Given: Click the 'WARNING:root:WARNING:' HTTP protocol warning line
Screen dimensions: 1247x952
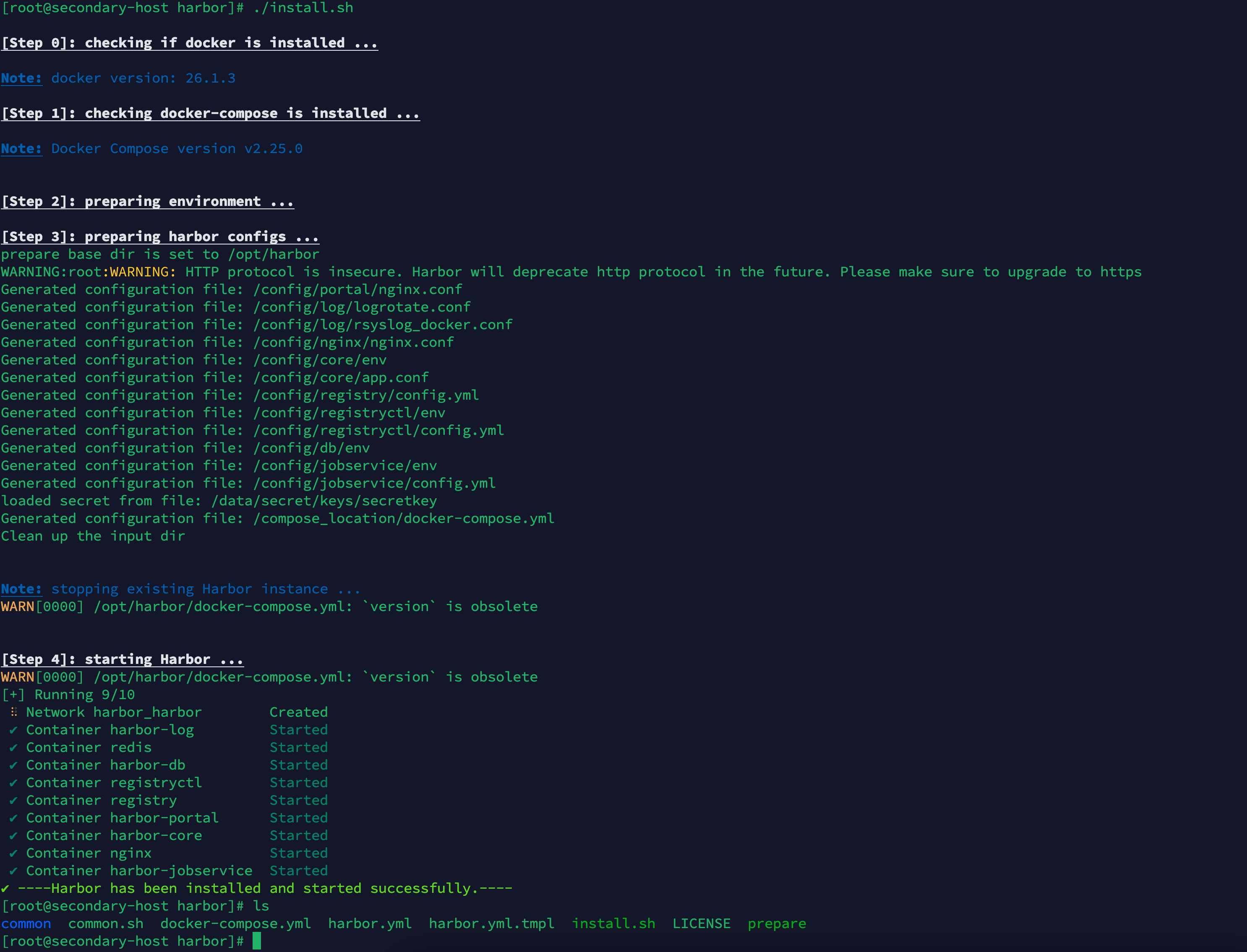Looking at the screenshot, I should point(571,272).
